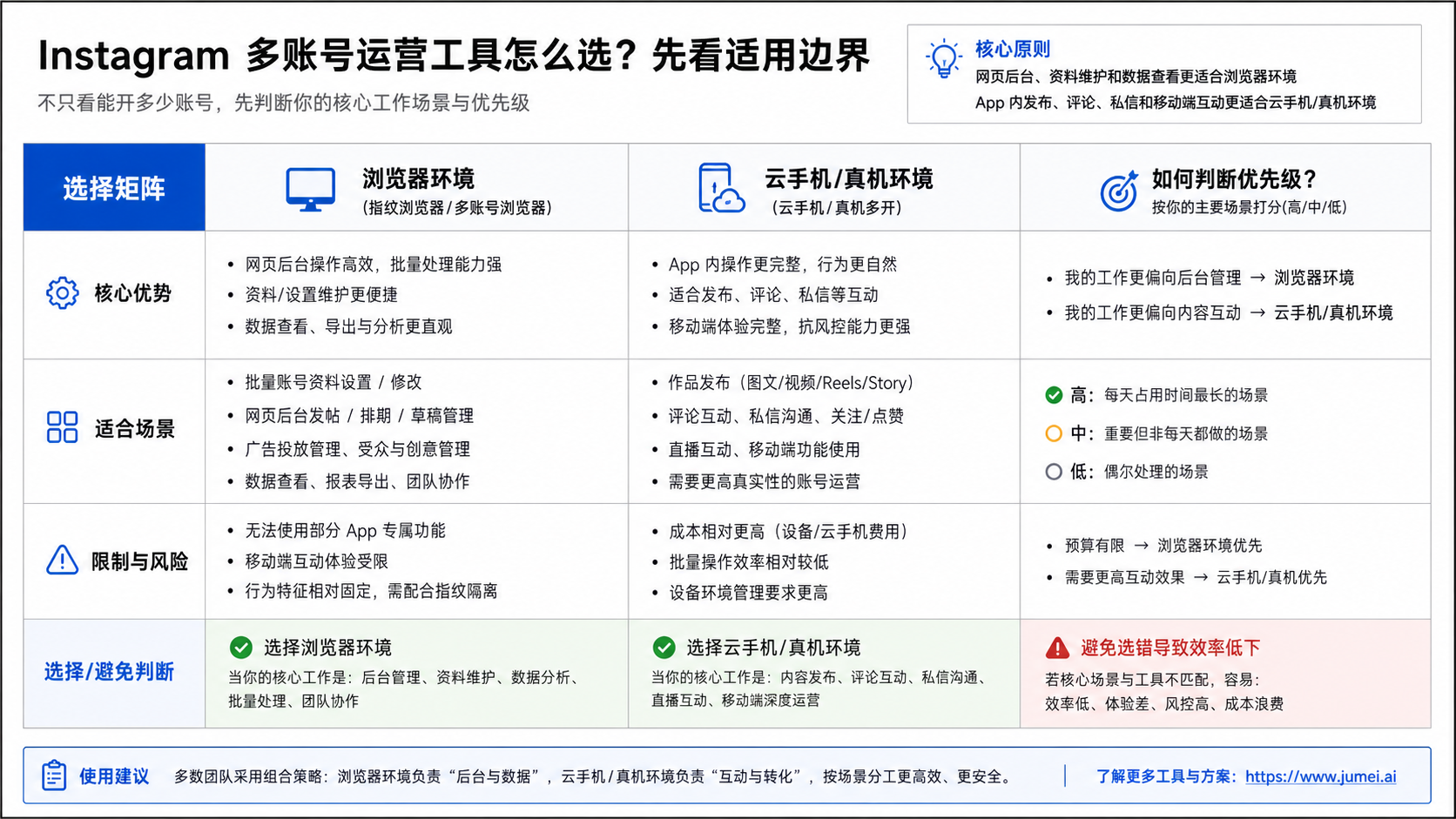This screenshot has width=1456, height=819.
Task: Click the bullet 成本相对更高（设备/云手机费用）
Action: pyautogui.click(x=788, y=531)
